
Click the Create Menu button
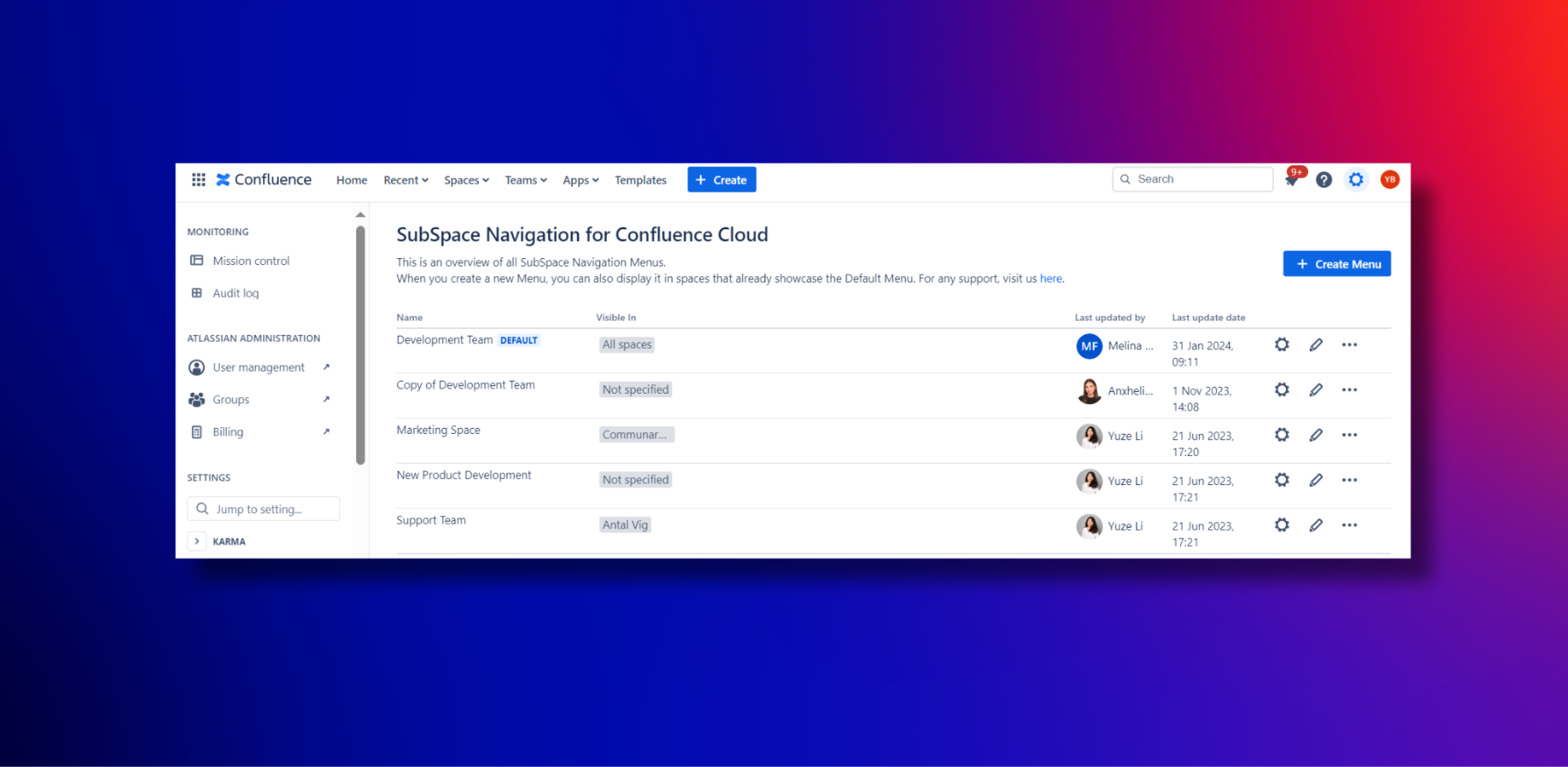1337,264
